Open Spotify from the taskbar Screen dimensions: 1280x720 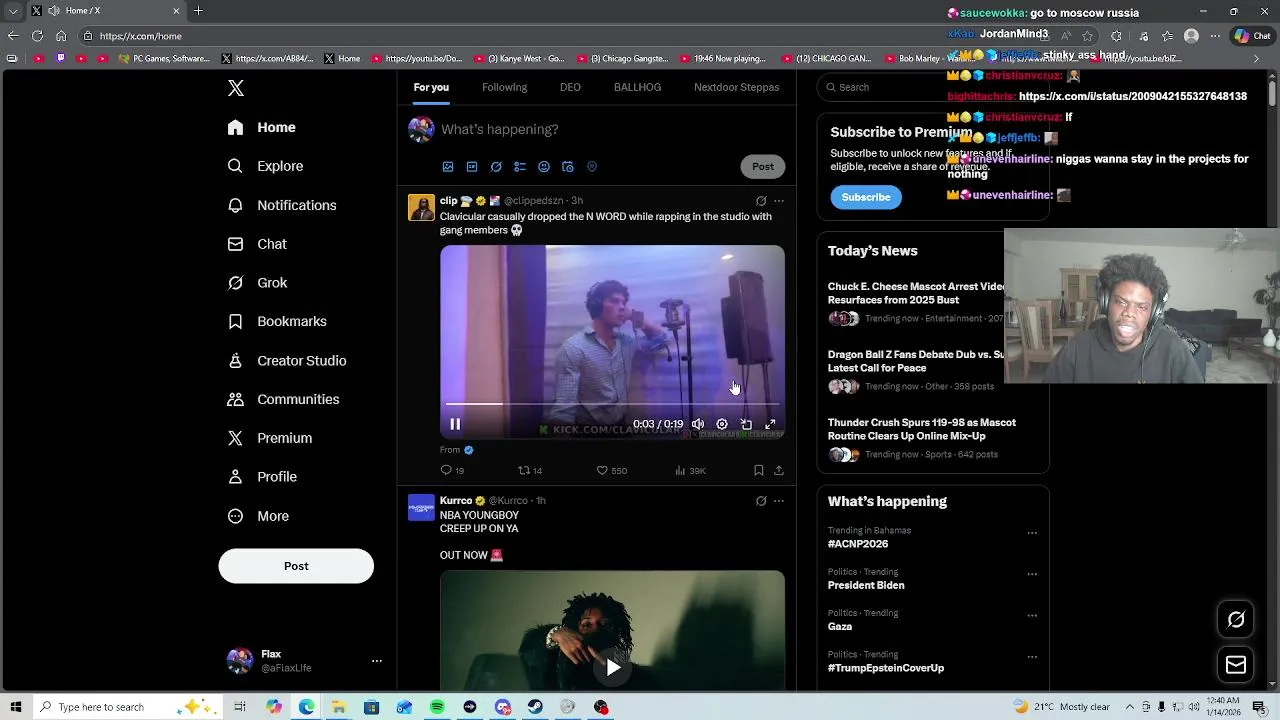(x=437, y=707)
